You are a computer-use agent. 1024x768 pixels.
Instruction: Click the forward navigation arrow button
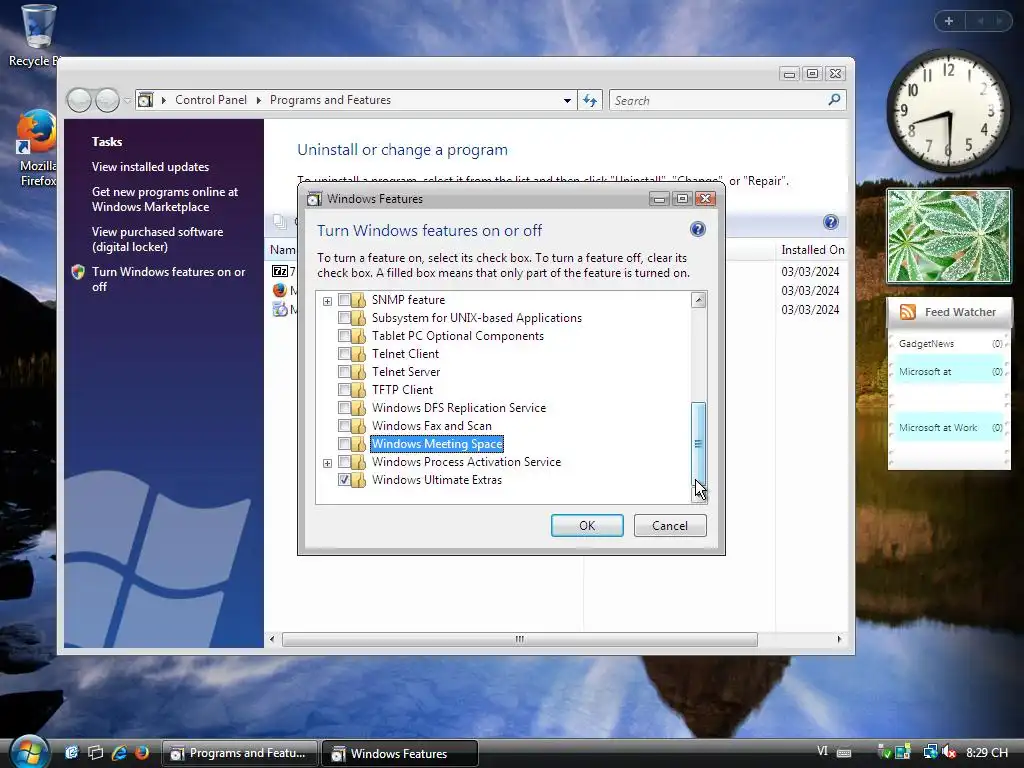107,100
